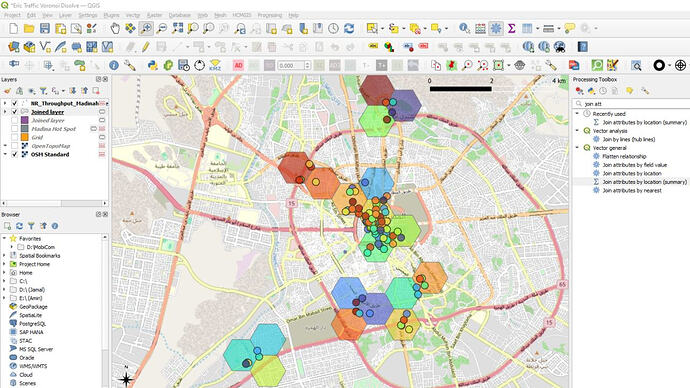Open the Statistical Summary sigma icon
690x388 pixels.
[x=511, y=29]
